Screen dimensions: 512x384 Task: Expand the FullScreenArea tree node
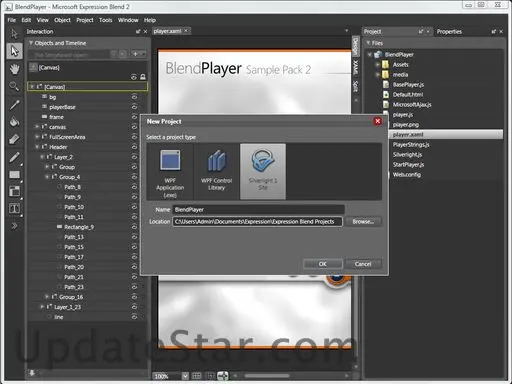click(x=37, y=137)
